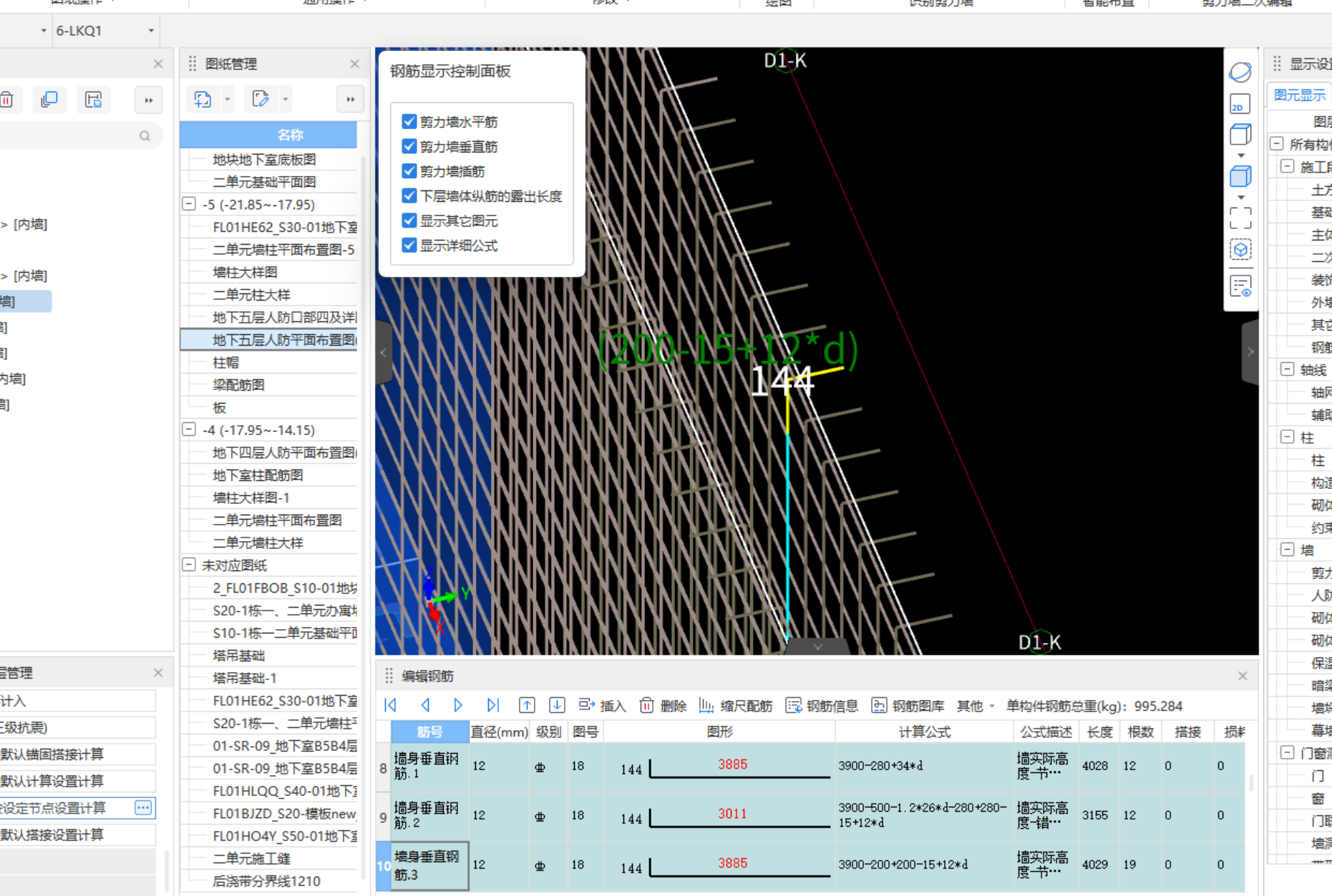
Task: Go to first rebar record
Action: [x=391, y=706]
